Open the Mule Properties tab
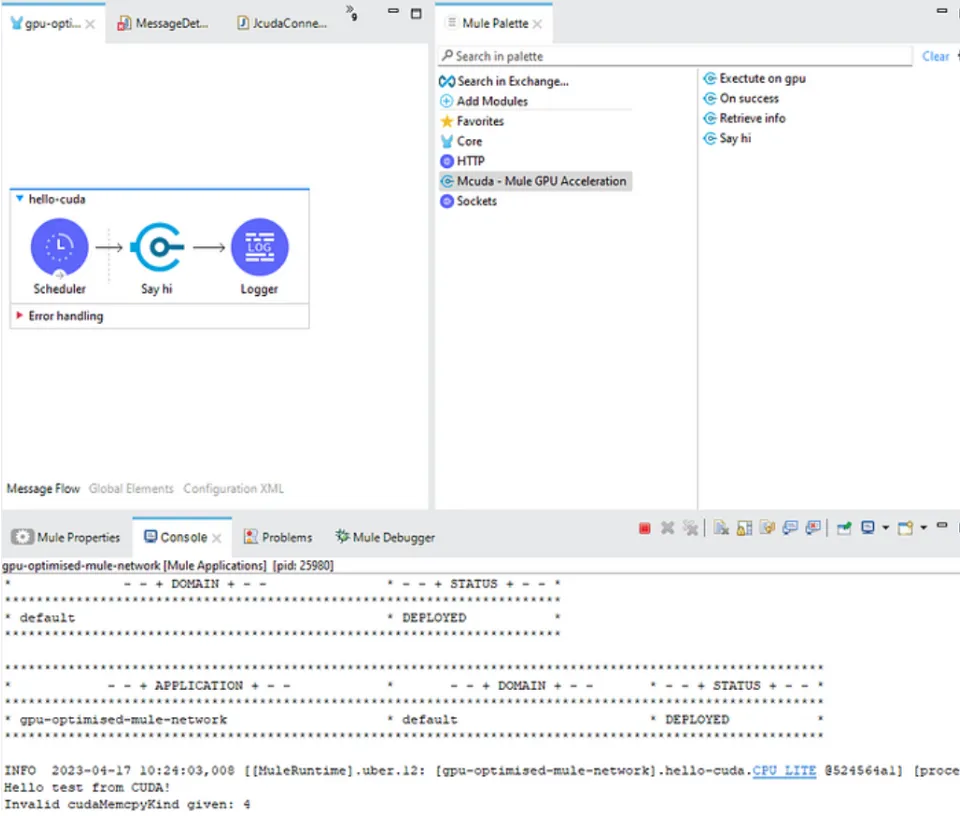Image resolution: width=960 pixels, height=816 pixels. click(66, 537)
